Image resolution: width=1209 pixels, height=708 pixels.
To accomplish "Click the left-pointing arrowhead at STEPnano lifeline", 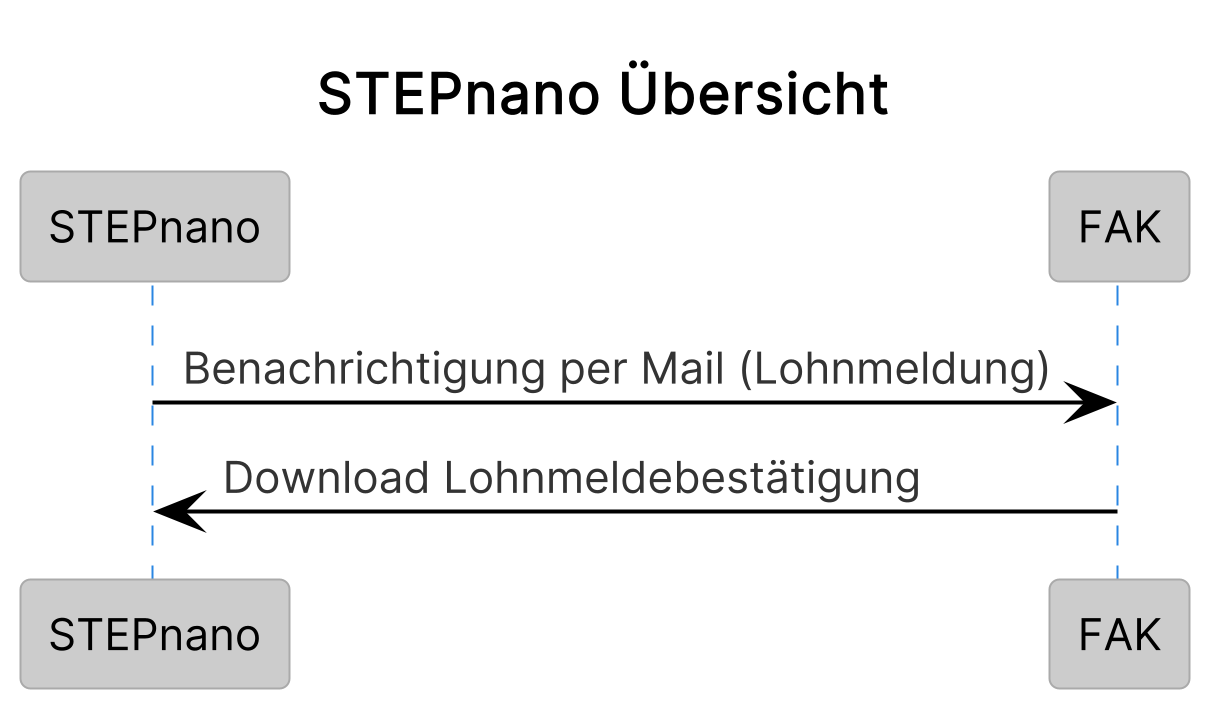I will tap(176, 511).
